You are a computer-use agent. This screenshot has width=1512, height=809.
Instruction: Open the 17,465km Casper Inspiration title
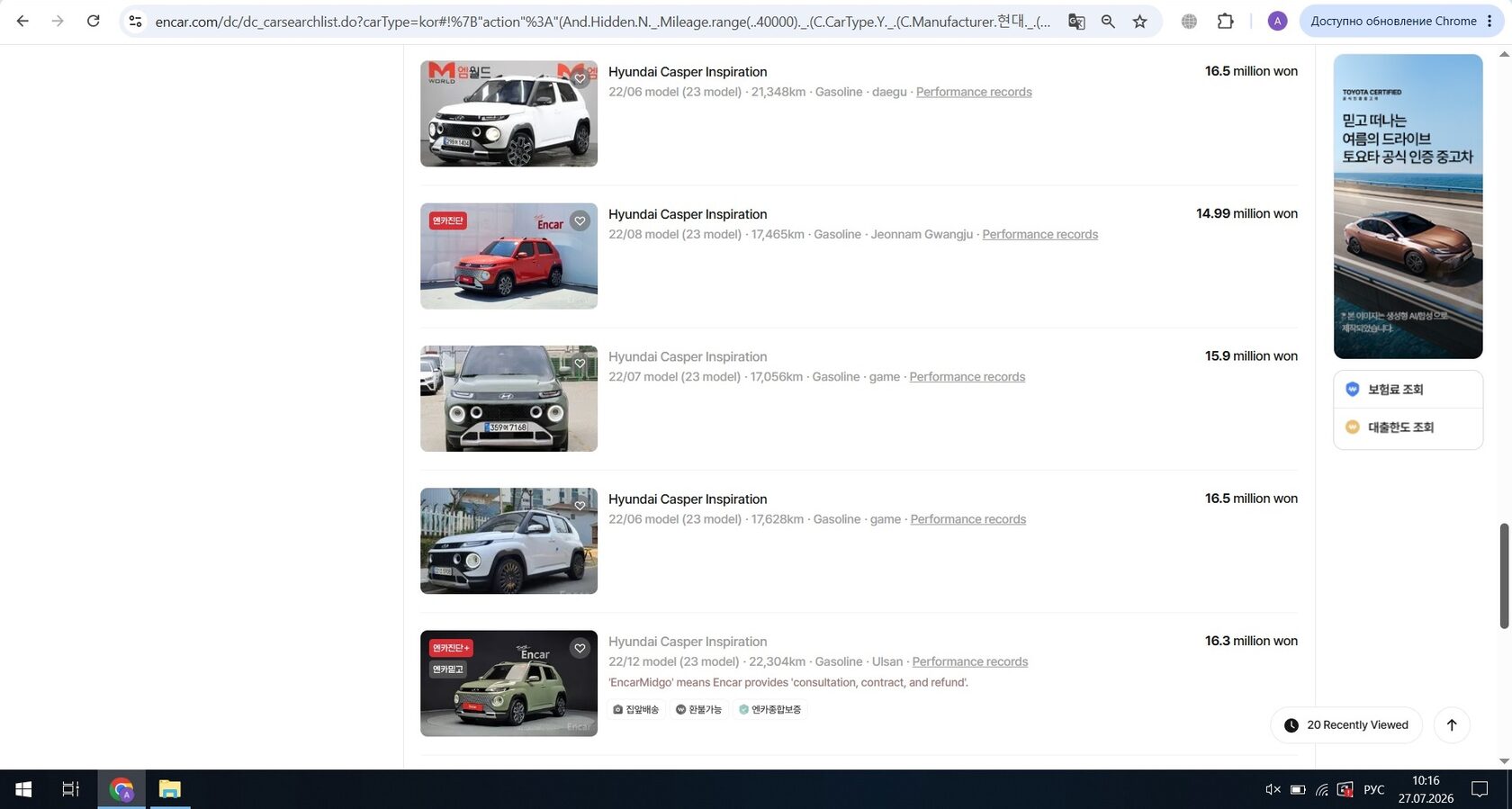coord(688,214)
